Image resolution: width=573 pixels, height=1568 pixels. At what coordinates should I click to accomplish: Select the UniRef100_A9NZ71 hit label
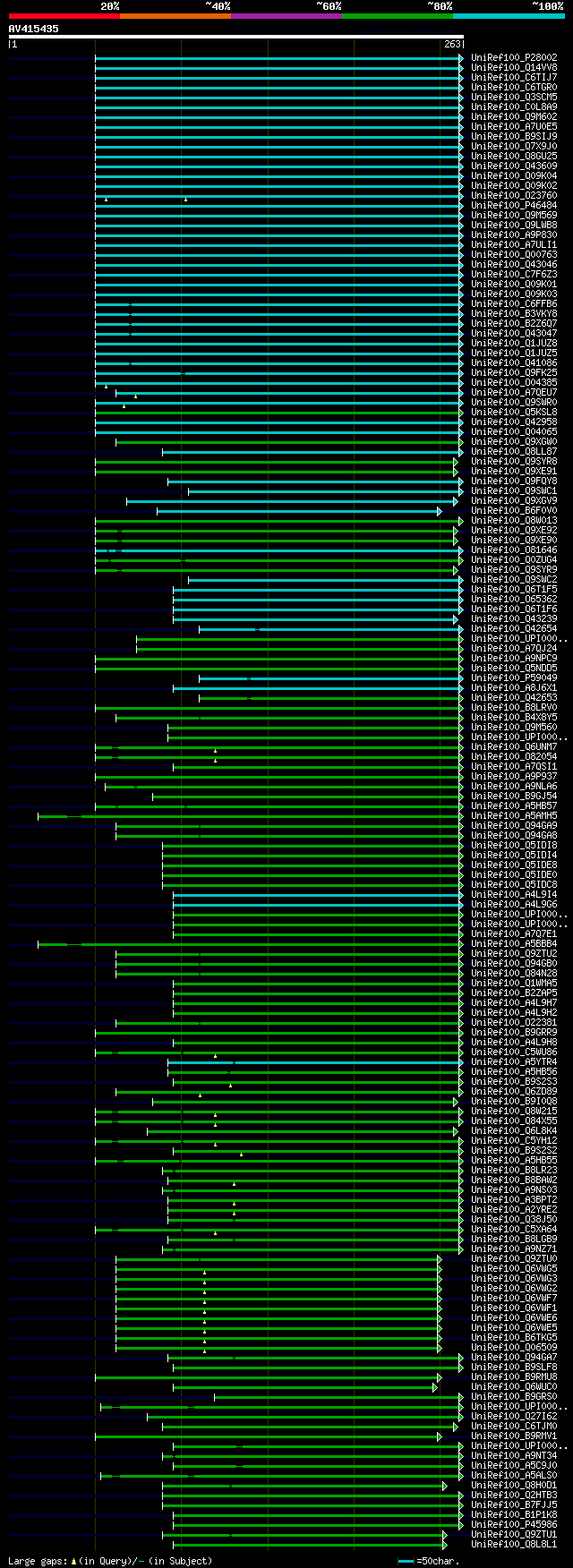click(x=514, y=1248)
